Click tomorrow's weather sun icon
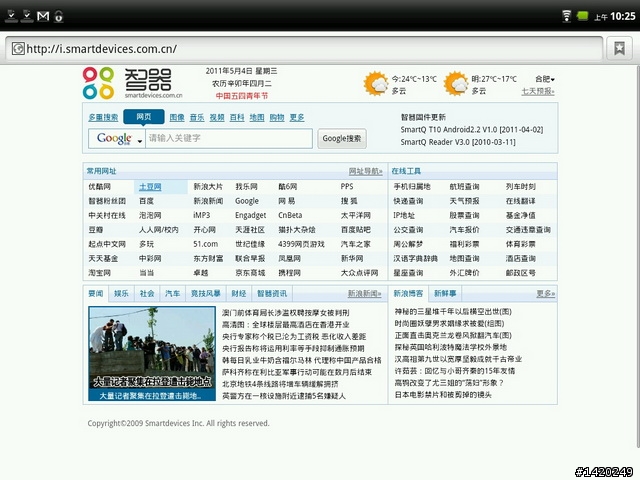Image resolution: width=640 pixels, height=480 pixels. (x=456, y=84)
